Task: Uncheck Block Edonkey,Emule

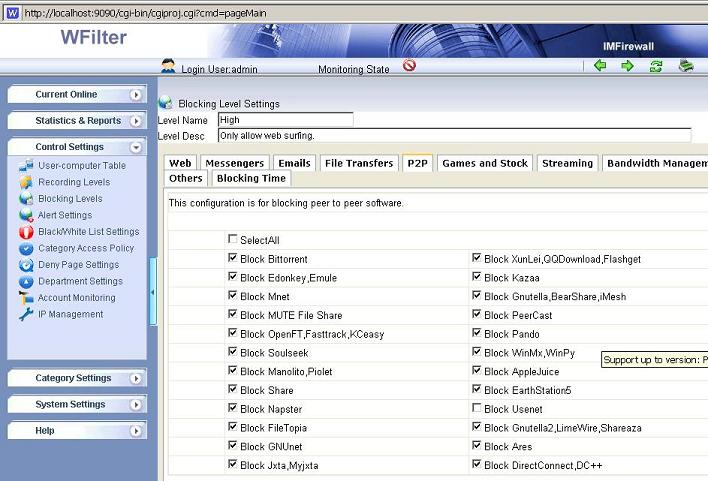Action: click(233, 276)
